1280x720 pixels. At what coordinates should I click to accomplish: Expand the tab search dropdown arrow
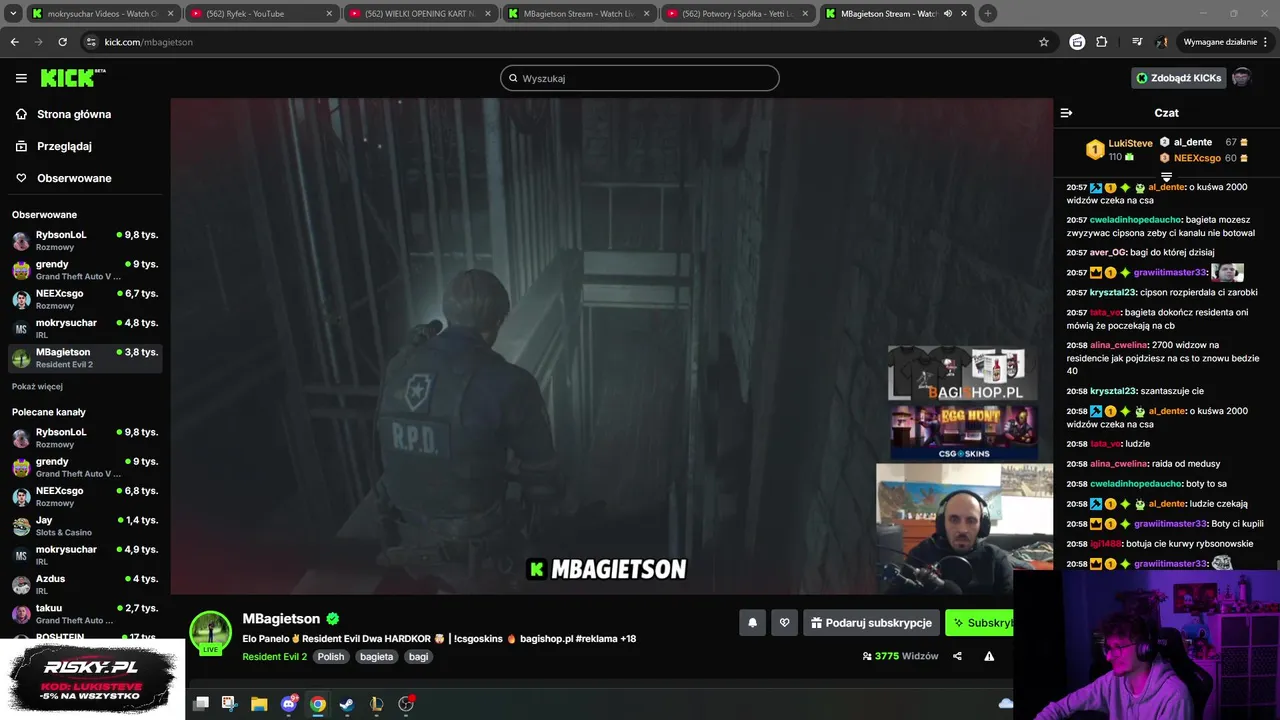[11, 14]
